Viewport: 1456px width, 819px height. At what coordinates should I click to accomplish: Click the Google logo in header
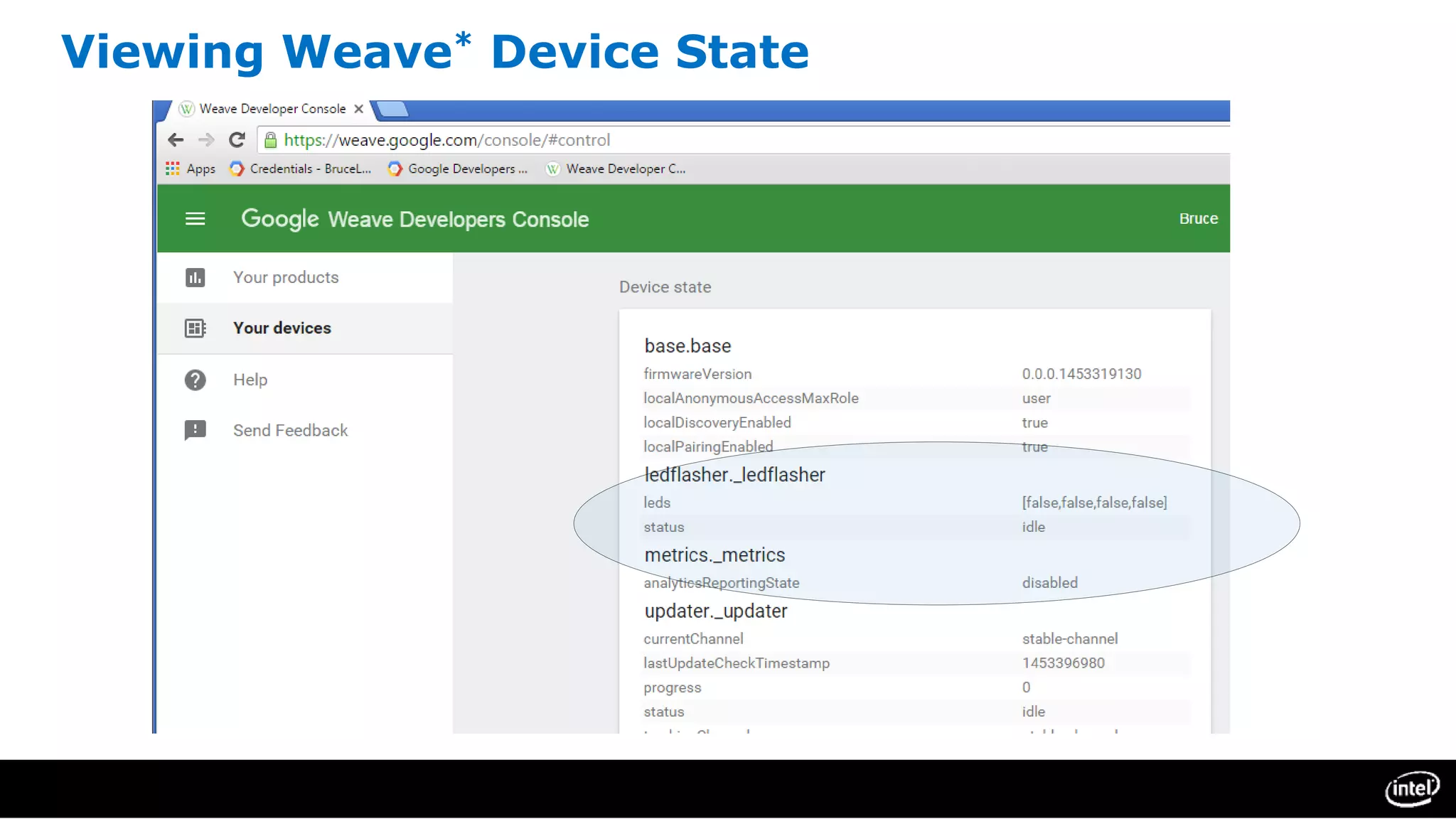pos(280,219)
